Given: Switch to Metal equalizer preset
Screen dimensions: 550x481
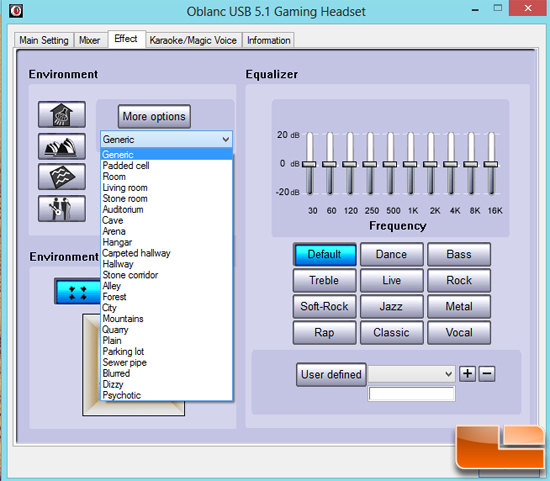Looking at the screenshot, I should point(459,306).
